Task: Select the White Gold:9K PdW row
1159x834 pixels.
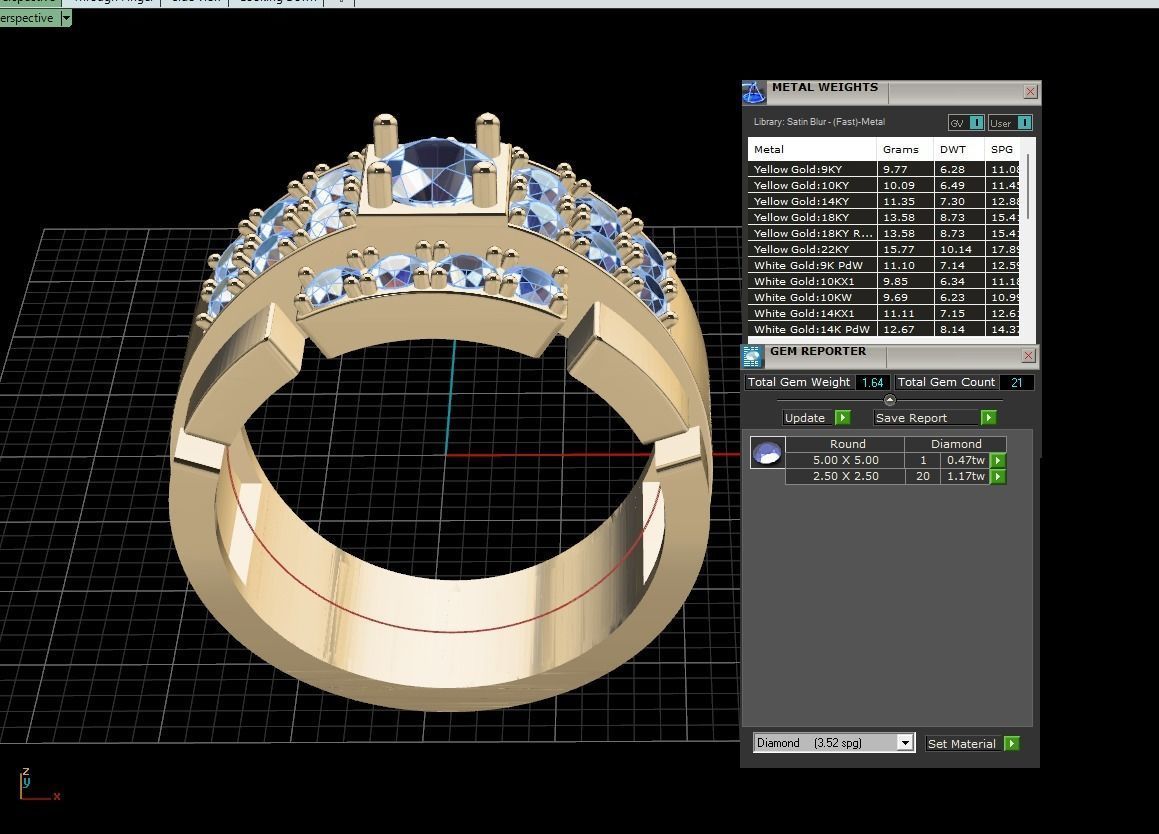Action: click(x=883, y=265)
